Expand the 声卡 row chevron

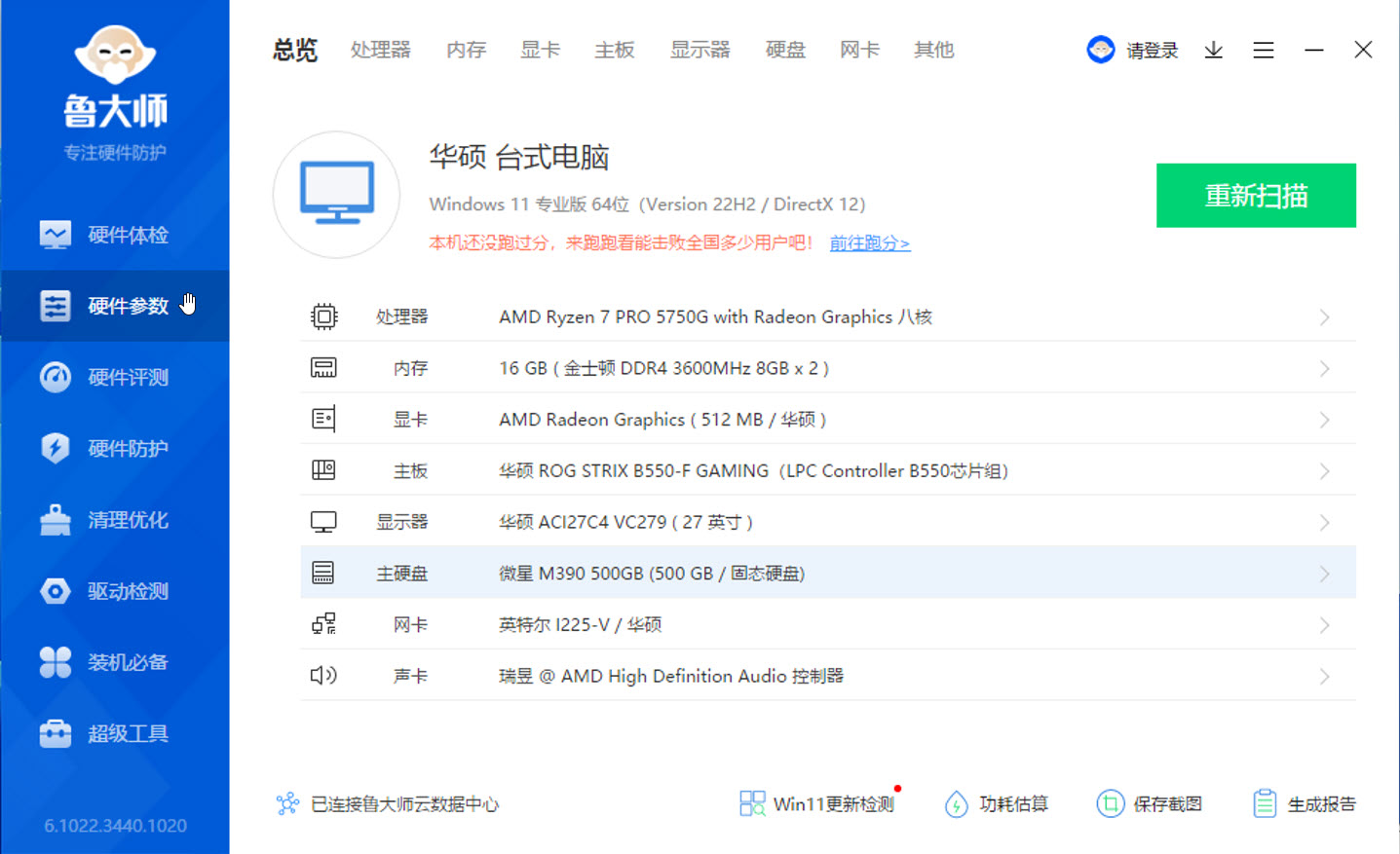1325,676
